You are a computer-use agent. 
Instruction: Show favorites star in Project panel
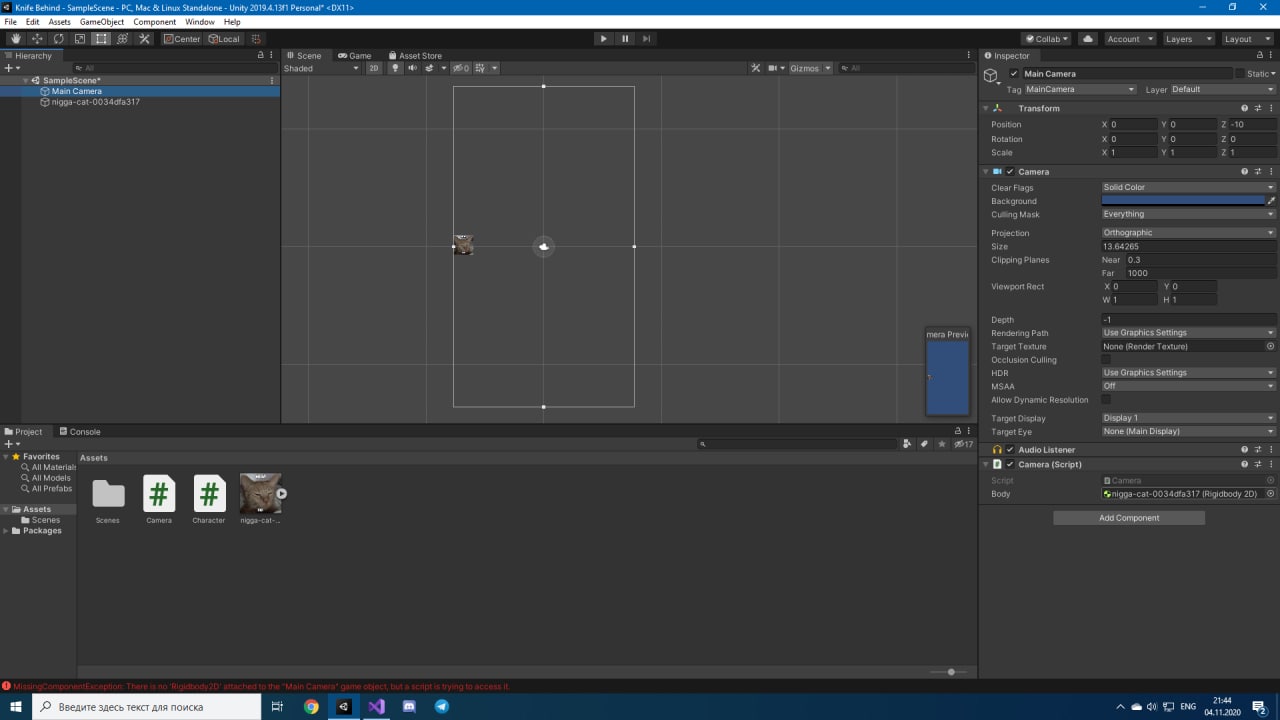pyautogui.click(x=942, y=444)
